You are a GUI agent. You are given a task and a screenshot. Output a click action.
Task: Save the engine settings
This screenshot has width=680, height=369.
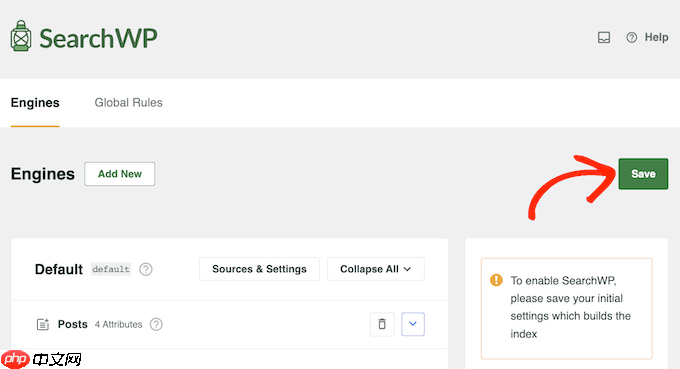[643, 174]
